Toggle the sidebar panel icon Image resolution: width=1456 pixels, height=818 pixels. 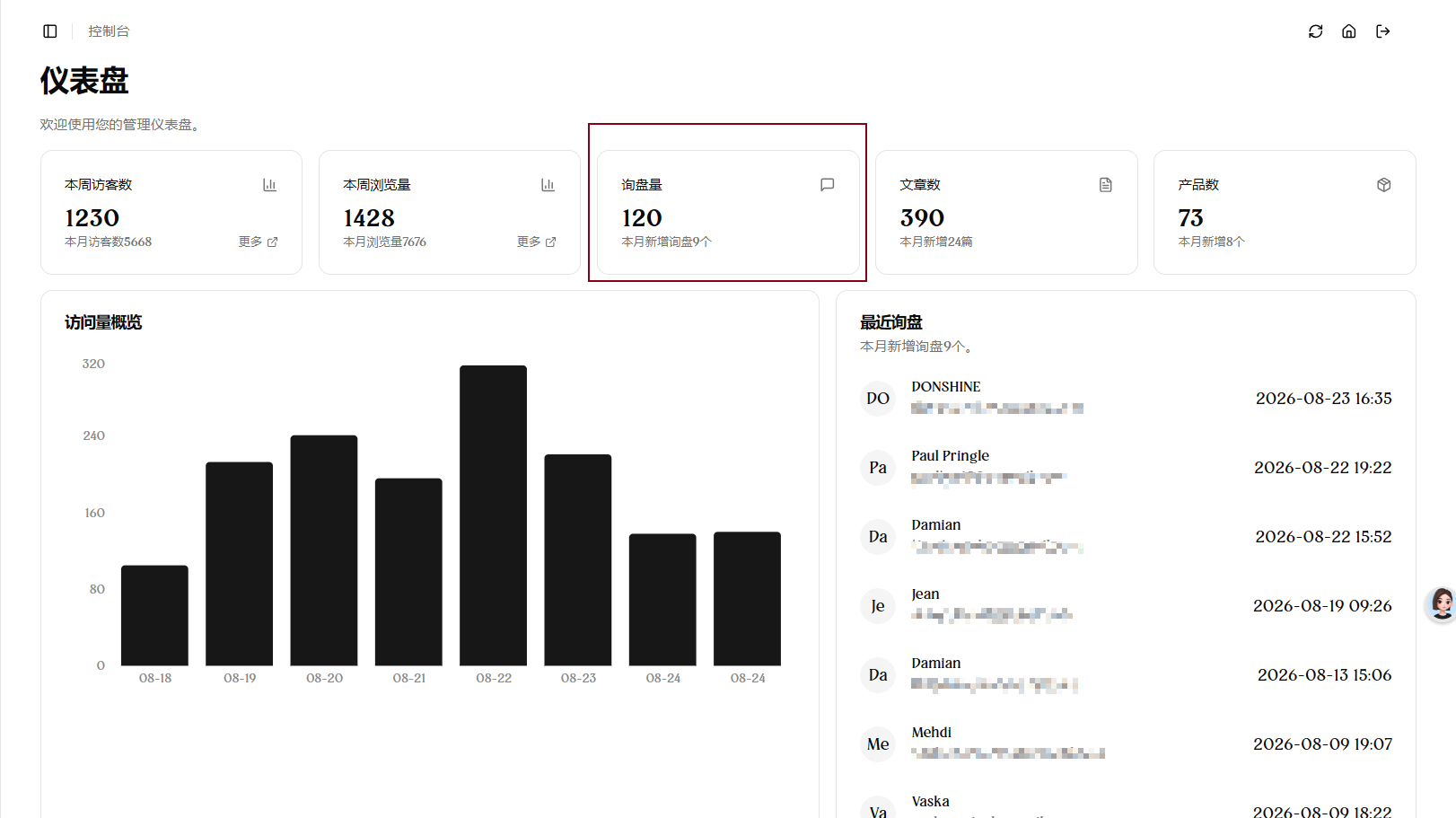(x=50, y=31)
